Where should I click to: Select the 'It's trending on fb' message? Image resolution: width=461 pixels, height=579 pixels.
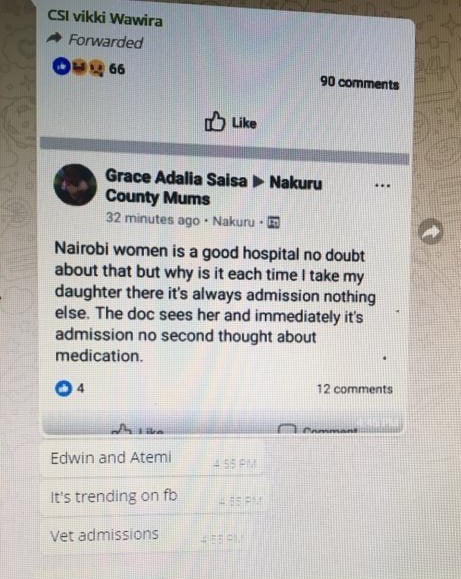(x=151, y=497)
